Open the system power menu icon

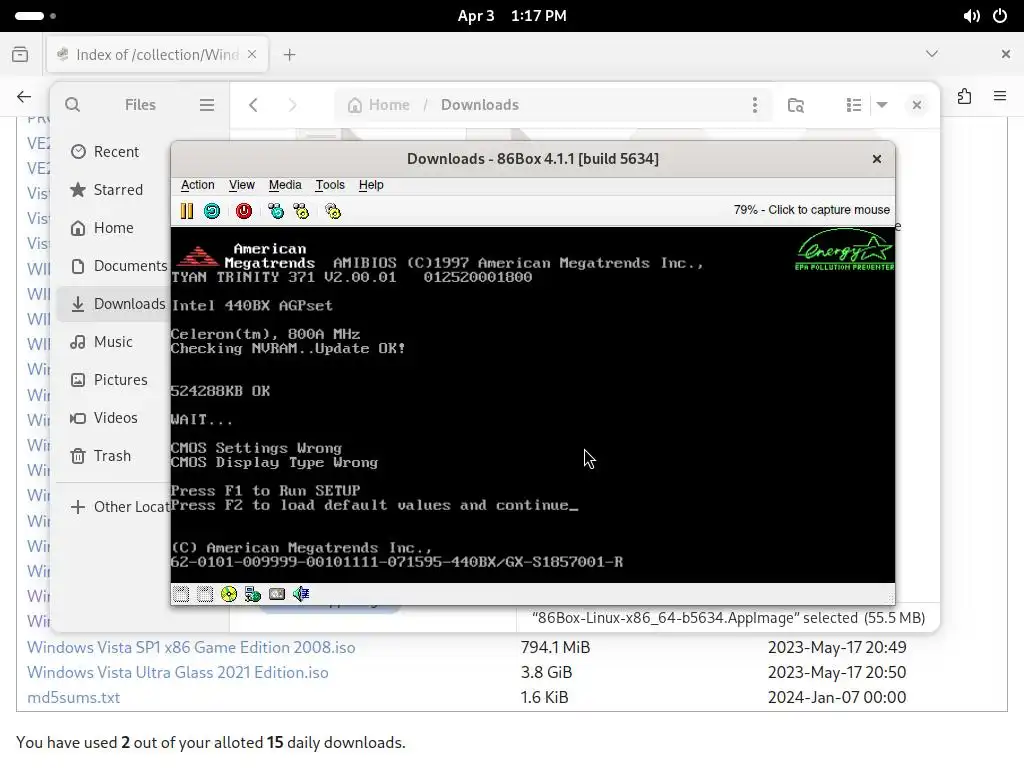1000,16
